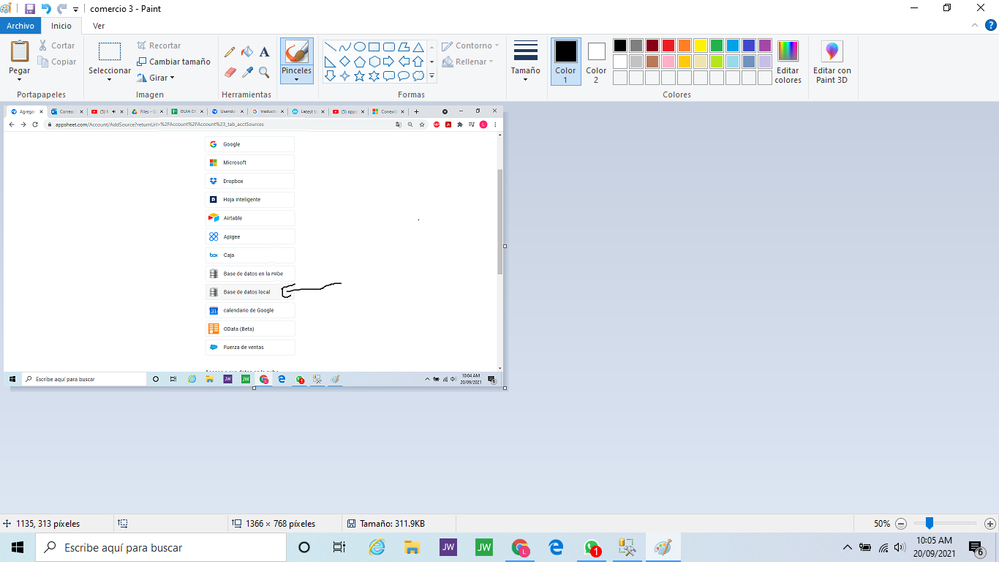Collapse the ribbon with the chevron
The width and height of the screenshot is (999, 562).
(975, 25)
